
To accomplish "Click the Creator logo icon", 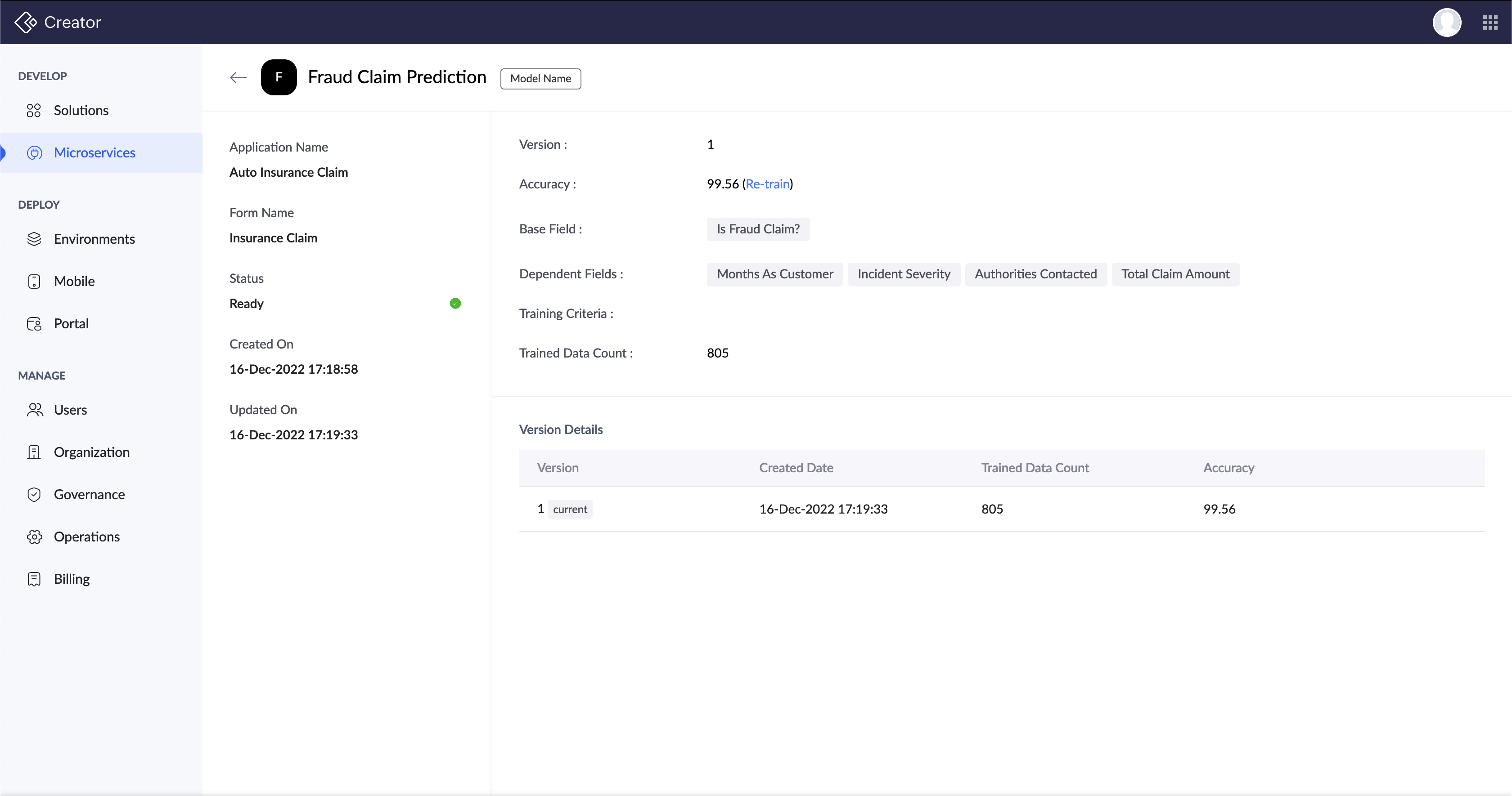I will click(26, 22).
